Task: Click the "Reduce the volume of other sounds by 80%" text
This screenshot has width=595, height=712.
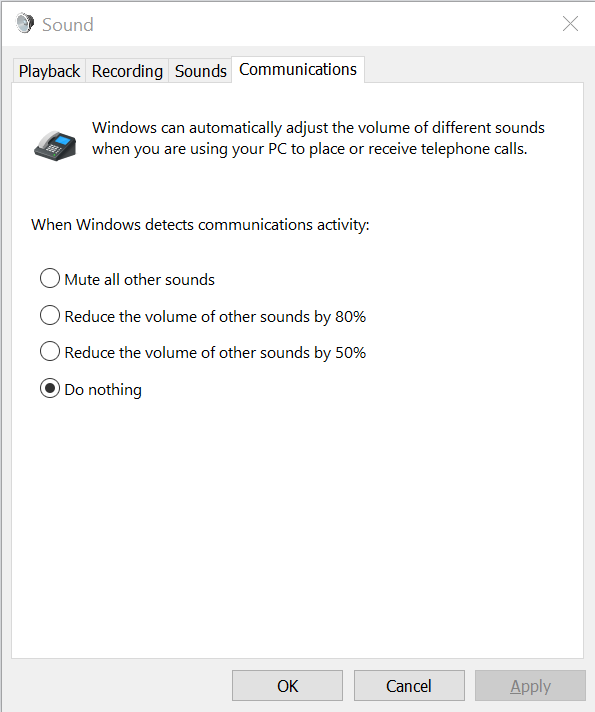Action: coord(215,316)
